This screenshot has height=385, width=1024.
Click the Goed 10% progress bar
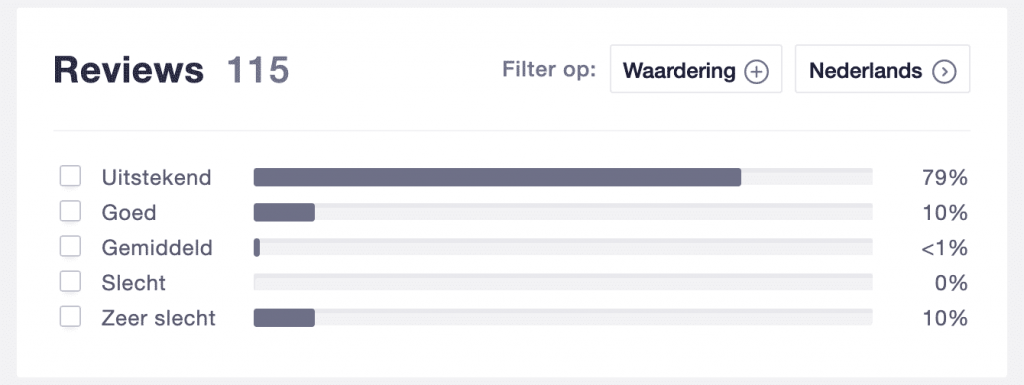point(563,212)
